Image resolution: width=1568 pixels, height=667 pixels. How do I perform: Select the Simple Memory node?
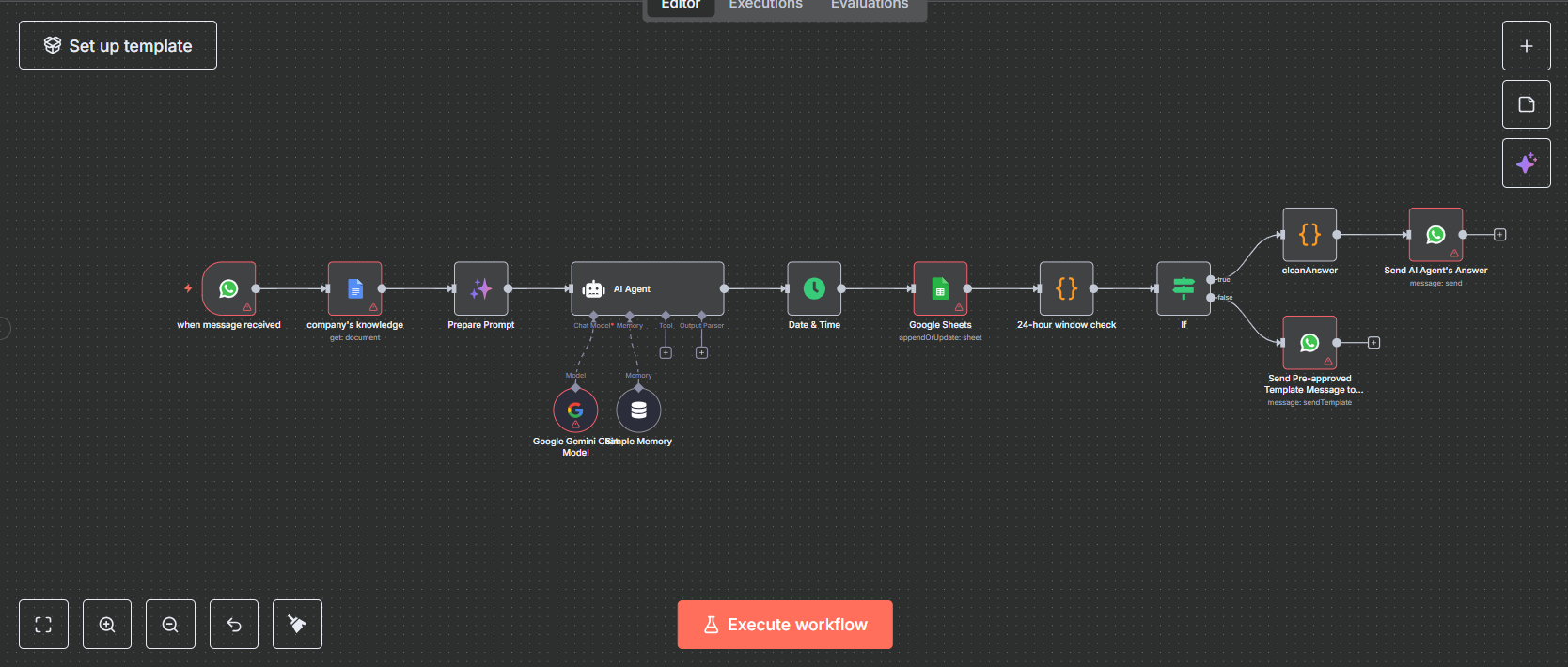(x=638, y=411)
